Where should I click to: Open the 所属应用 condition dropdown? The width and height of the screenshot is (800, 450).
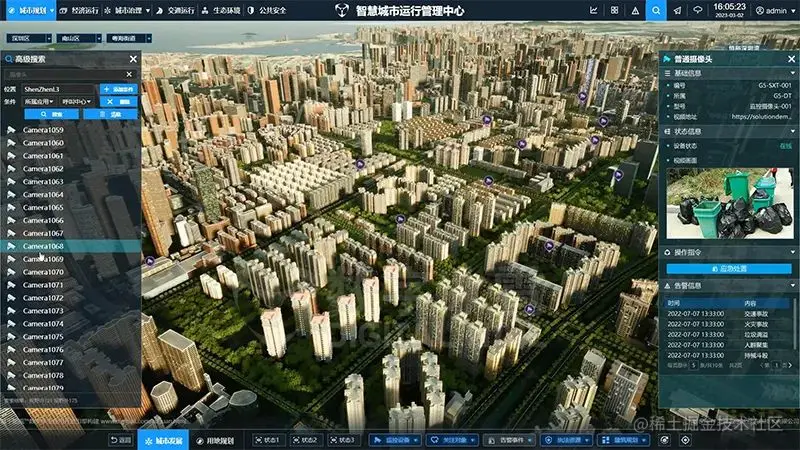click(x=39, y=102)
